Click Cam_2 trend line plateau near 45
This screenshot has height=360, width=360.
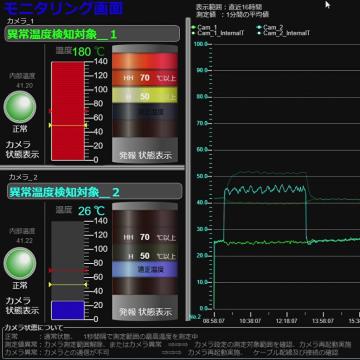265,190
